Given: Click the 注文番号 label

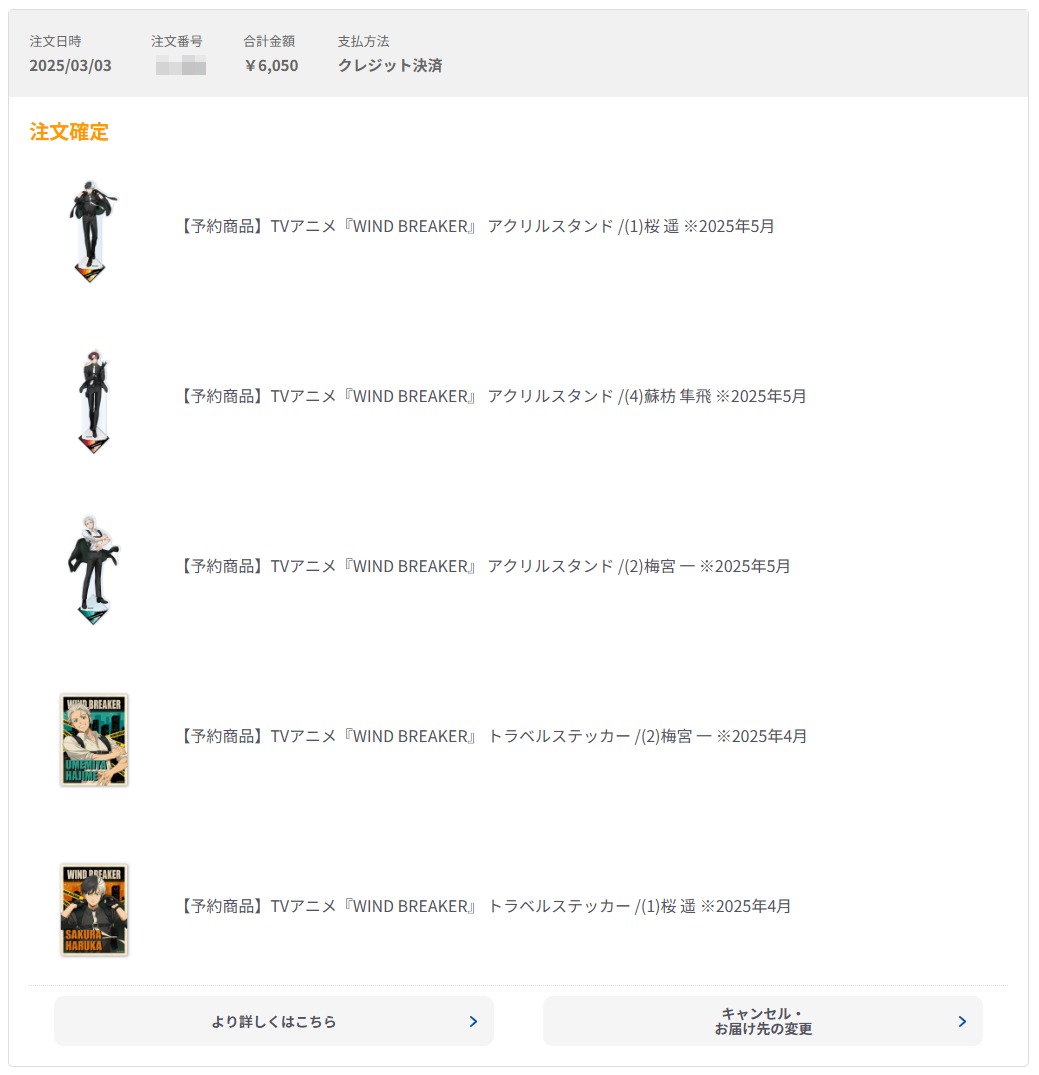Looking at the screenshot, I should (177, 41).
